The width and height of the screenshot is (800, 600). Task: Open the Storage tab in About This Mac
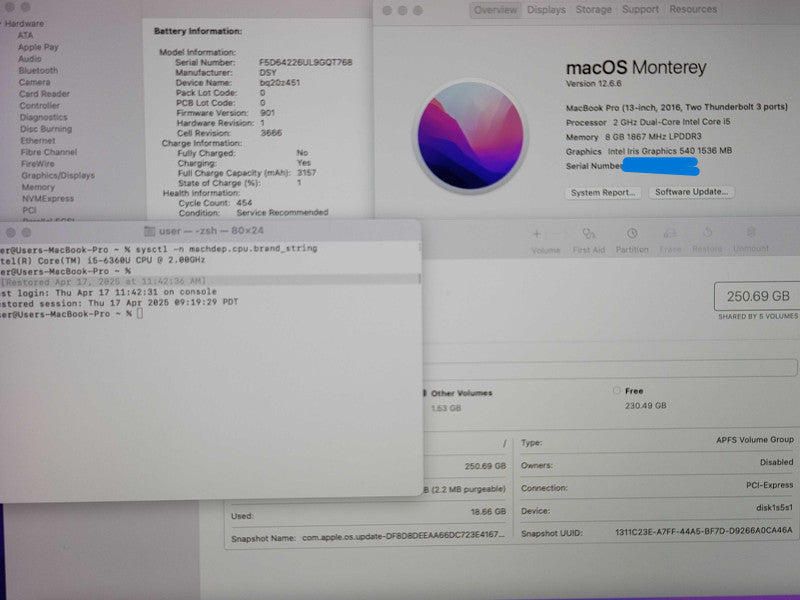[x=593, y=10]
